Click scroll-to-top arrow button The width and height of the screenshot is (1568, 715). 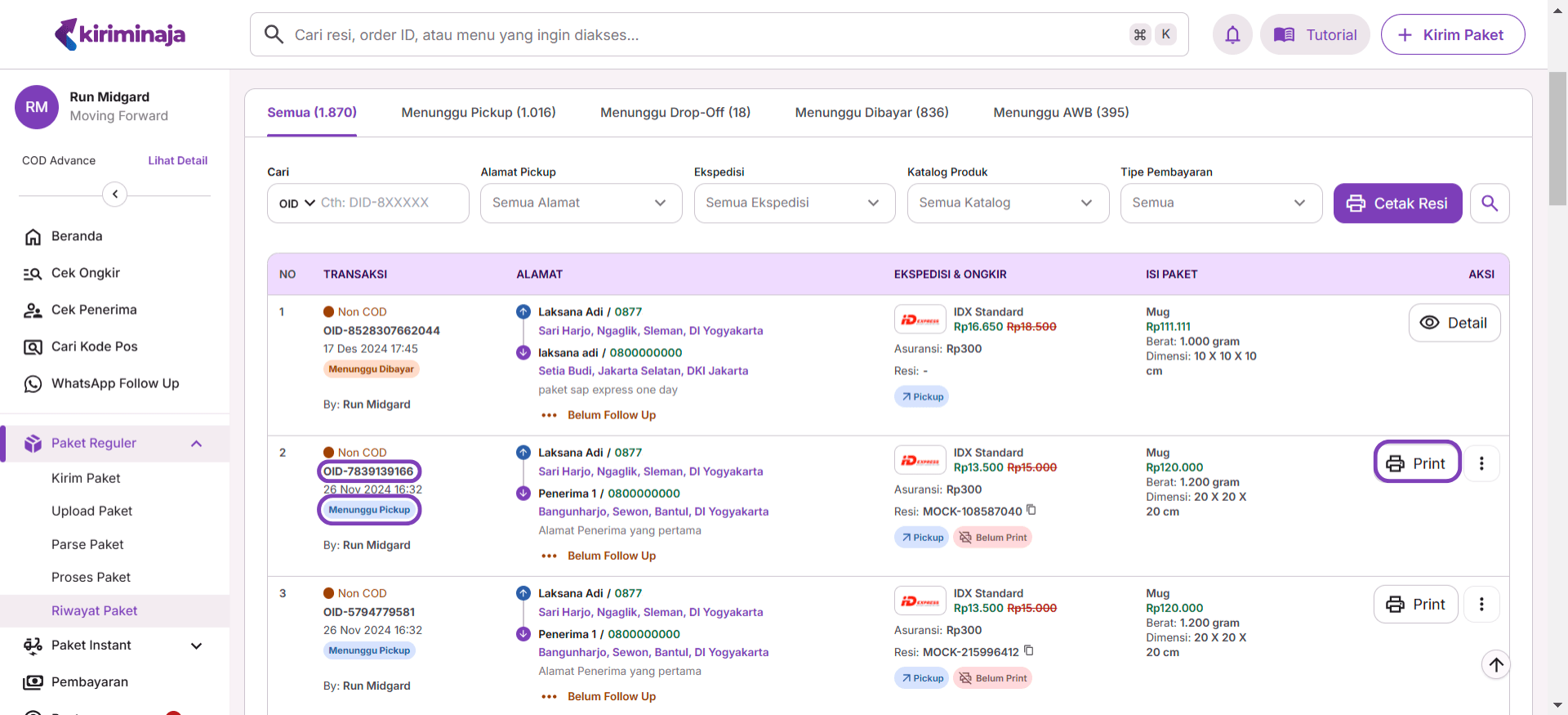tap(1495, 665)
